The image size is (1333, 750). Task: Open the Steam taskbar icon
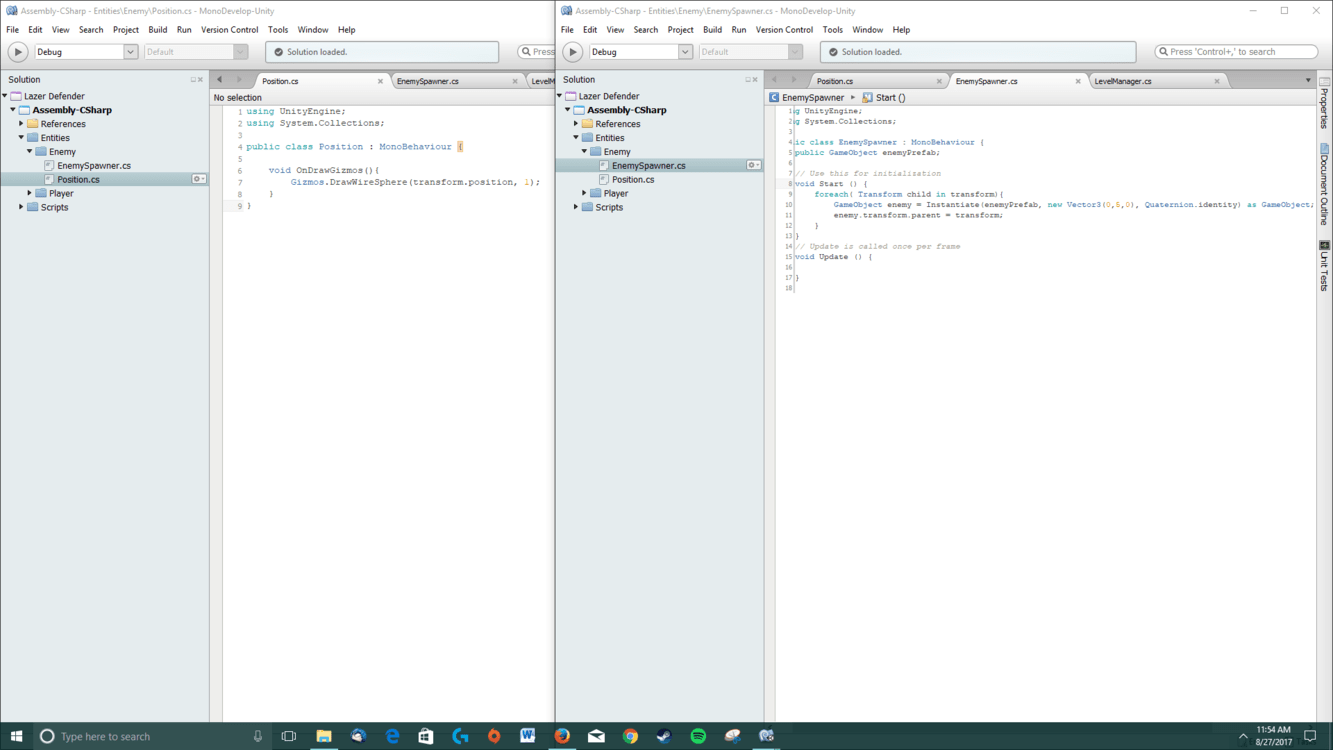coord(664,736)
